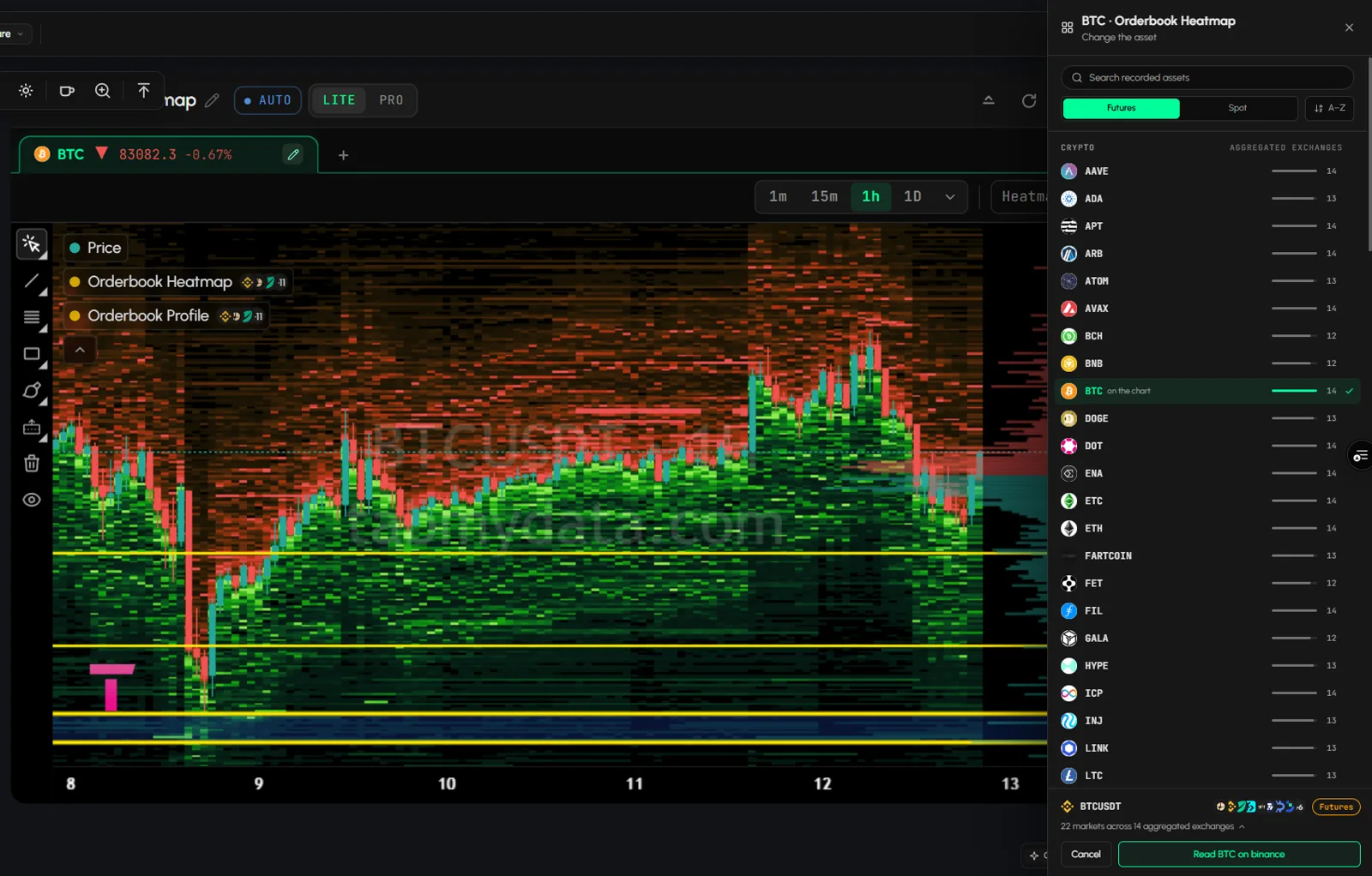Viewport: 1372px width, 876px height.
Task: Click the Futures badge next to BTCUSDT
Action: [1336, 807]
